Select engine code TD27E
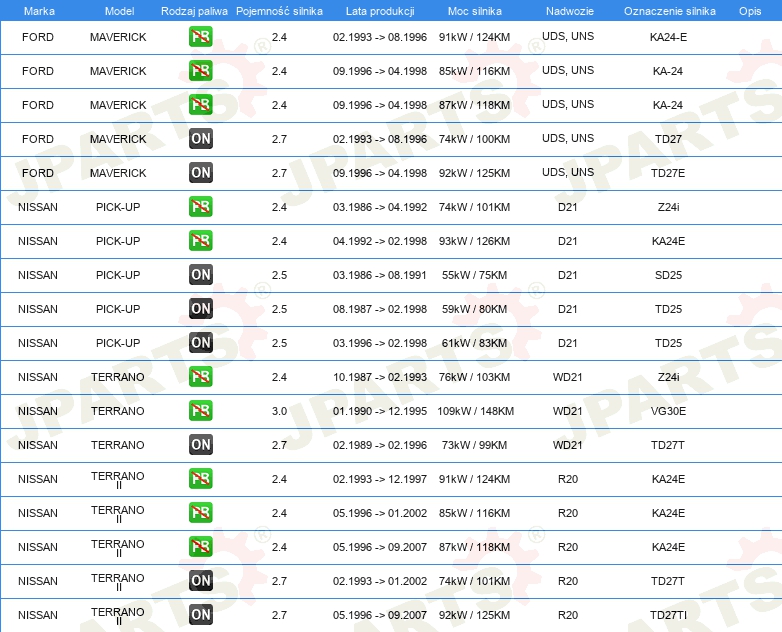 pos(668,173)
